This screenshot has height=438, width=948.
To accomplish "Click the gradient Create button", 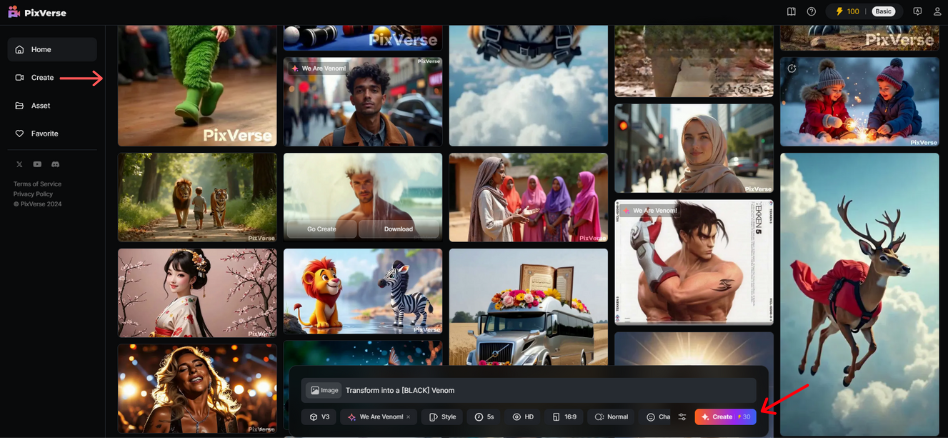I will tap(726, 417).
